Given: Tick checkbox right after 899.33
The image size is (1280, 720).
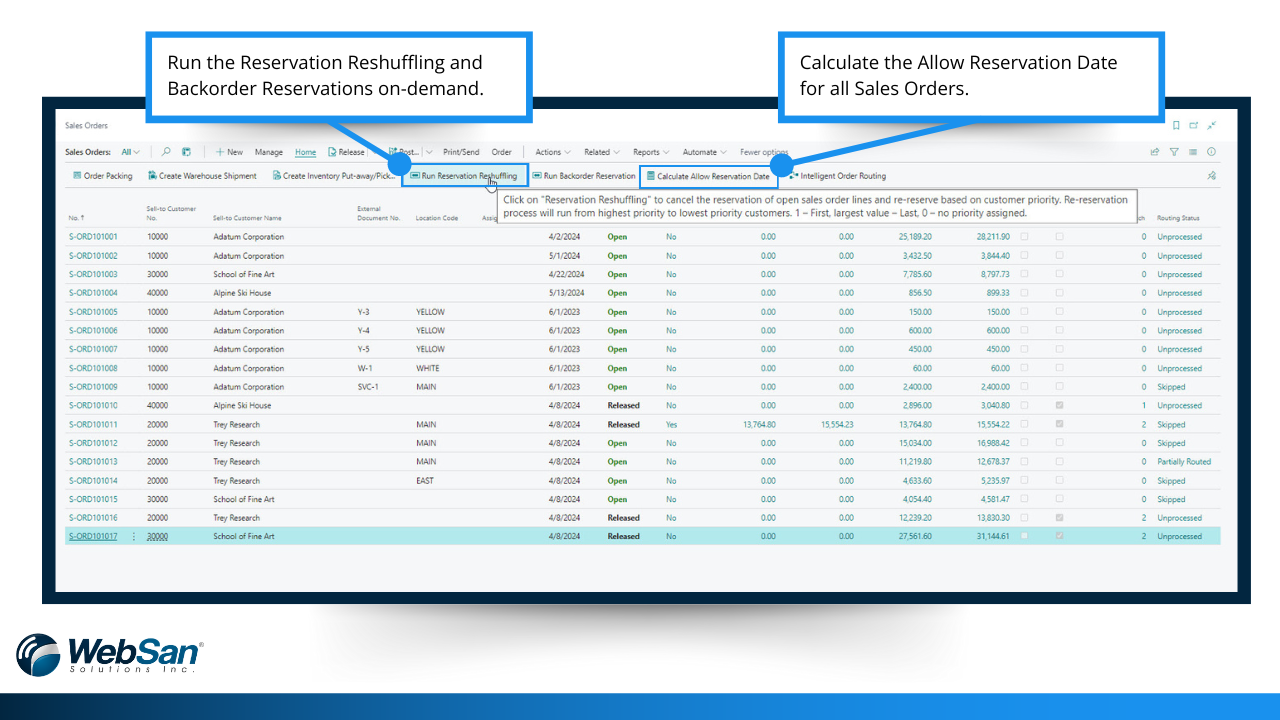Looking at the screenshot, I should click(1024, 293).
